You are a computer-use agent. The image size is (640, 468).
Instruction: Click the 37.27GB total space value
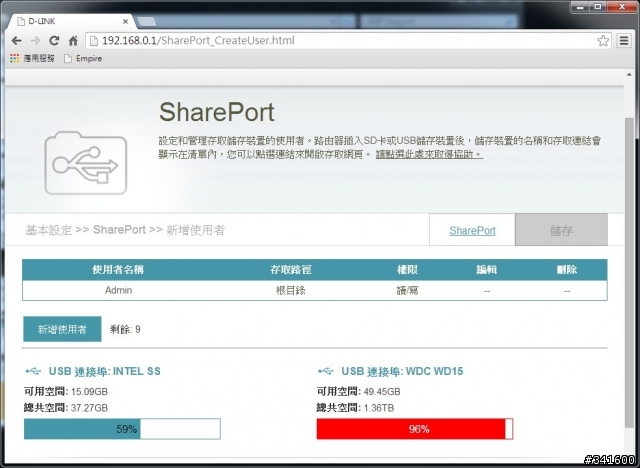pos(89,408)
